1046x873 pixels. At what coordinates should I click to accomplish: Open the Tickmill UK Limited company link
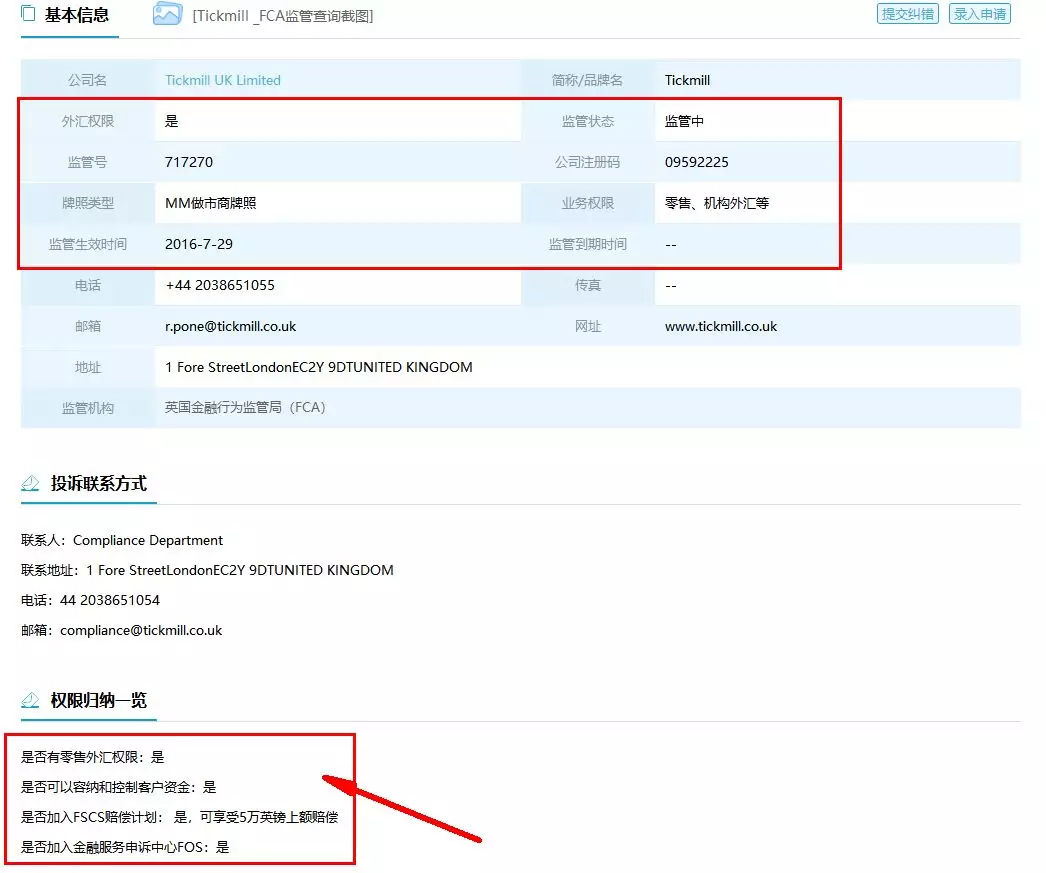223,80
